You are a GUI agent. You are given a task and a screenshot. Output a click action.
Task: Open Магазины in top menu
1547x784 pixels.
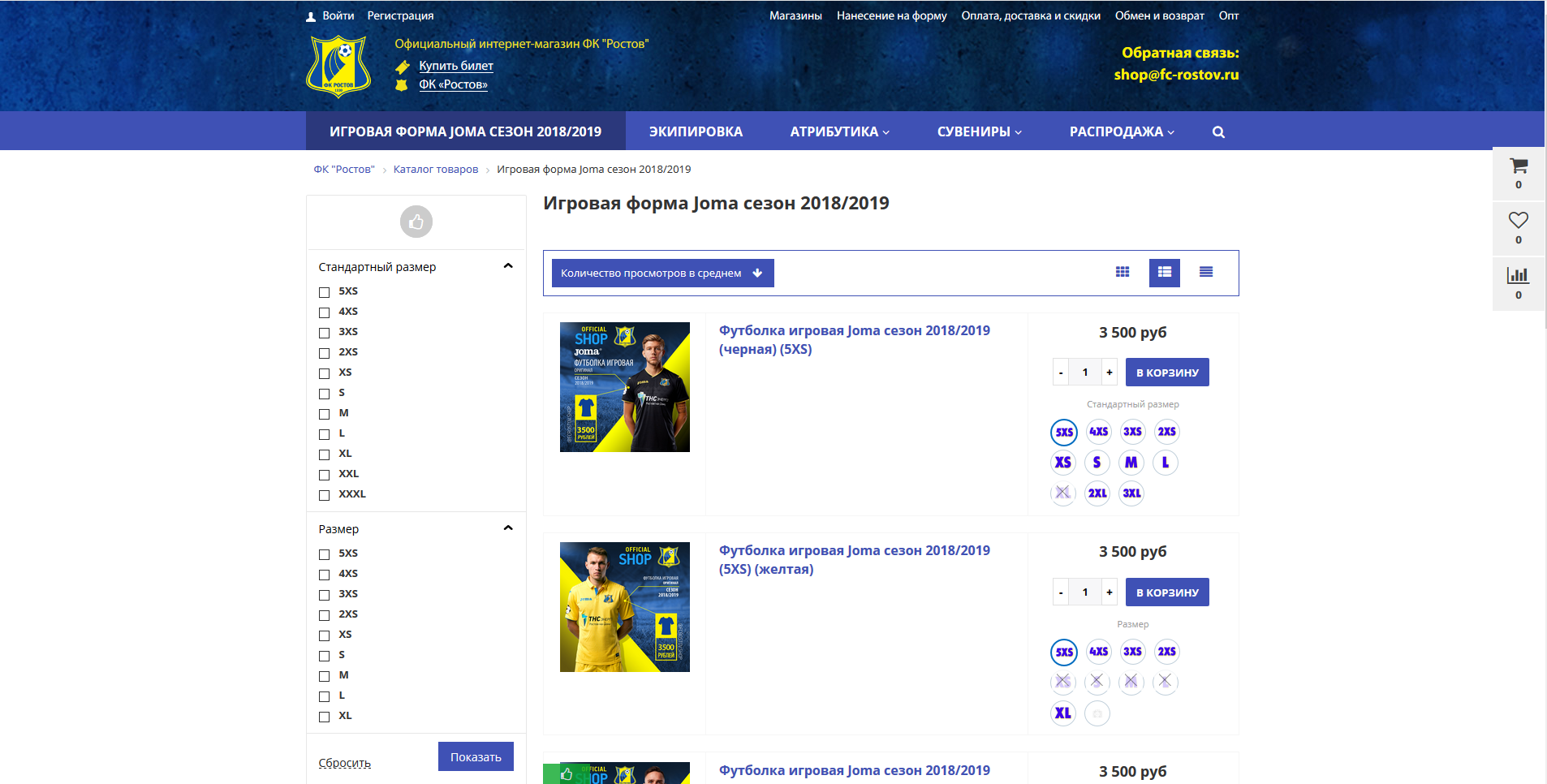[795, 15]
